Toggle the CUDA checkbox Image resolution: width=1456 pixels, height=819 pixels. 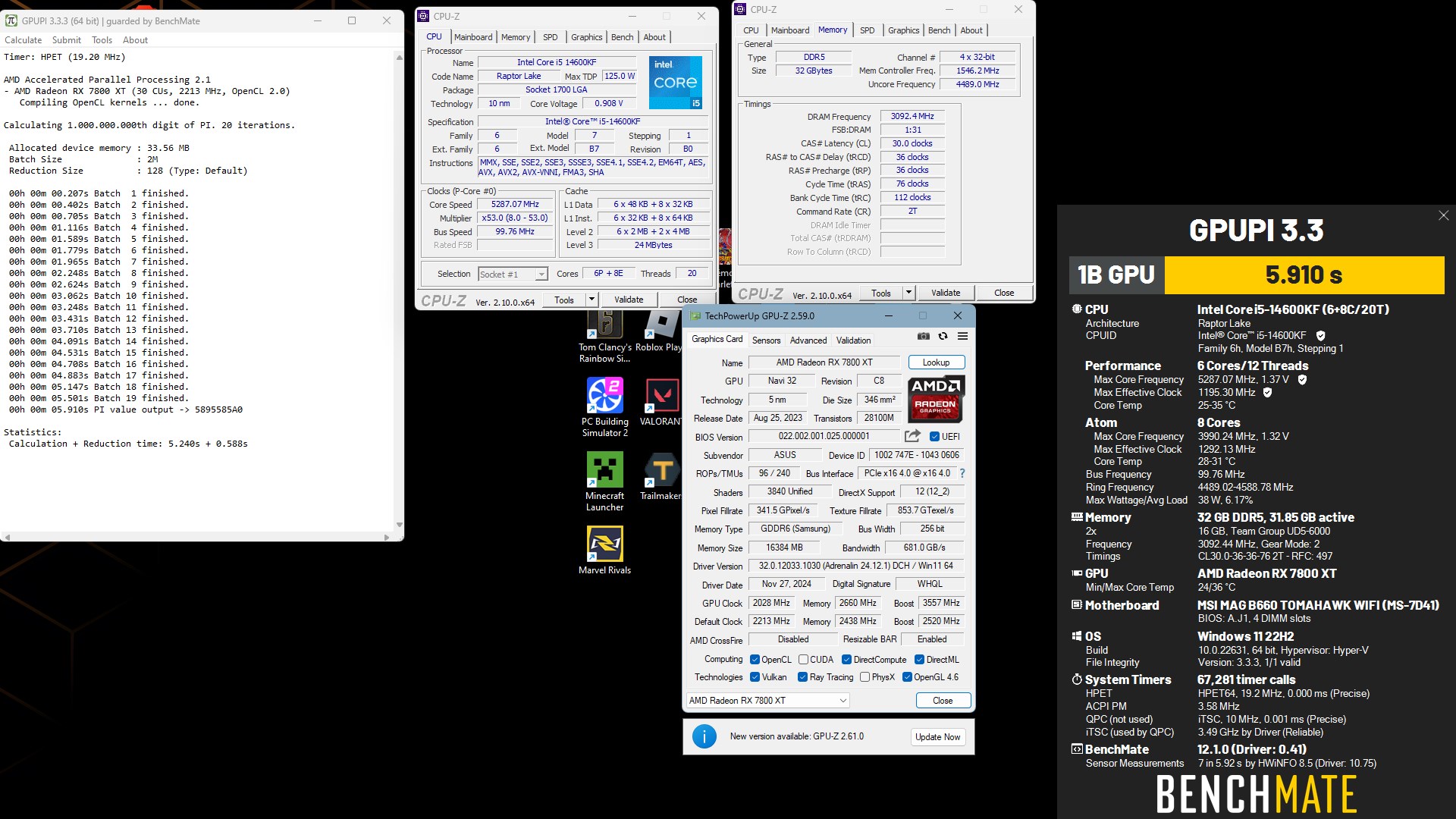pyautogui.click(x=803, y=660)
